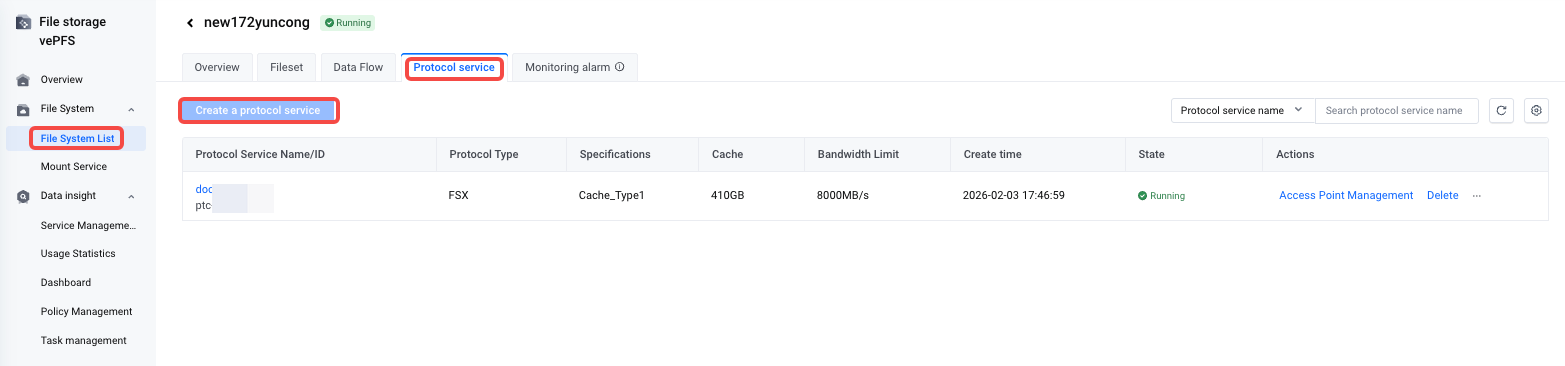1565x366 pixels.
Task: Click the Data insight icon in sidebar
Action: (23, 196)
